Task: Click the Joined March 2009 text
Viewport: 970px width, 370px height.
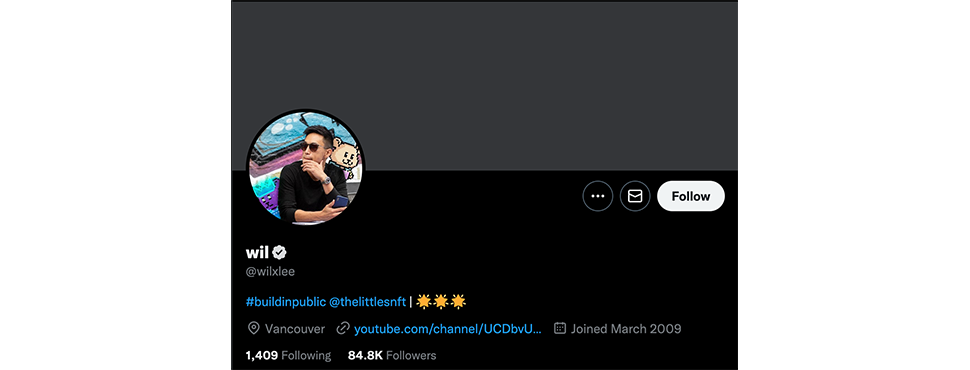Action: 625,329
